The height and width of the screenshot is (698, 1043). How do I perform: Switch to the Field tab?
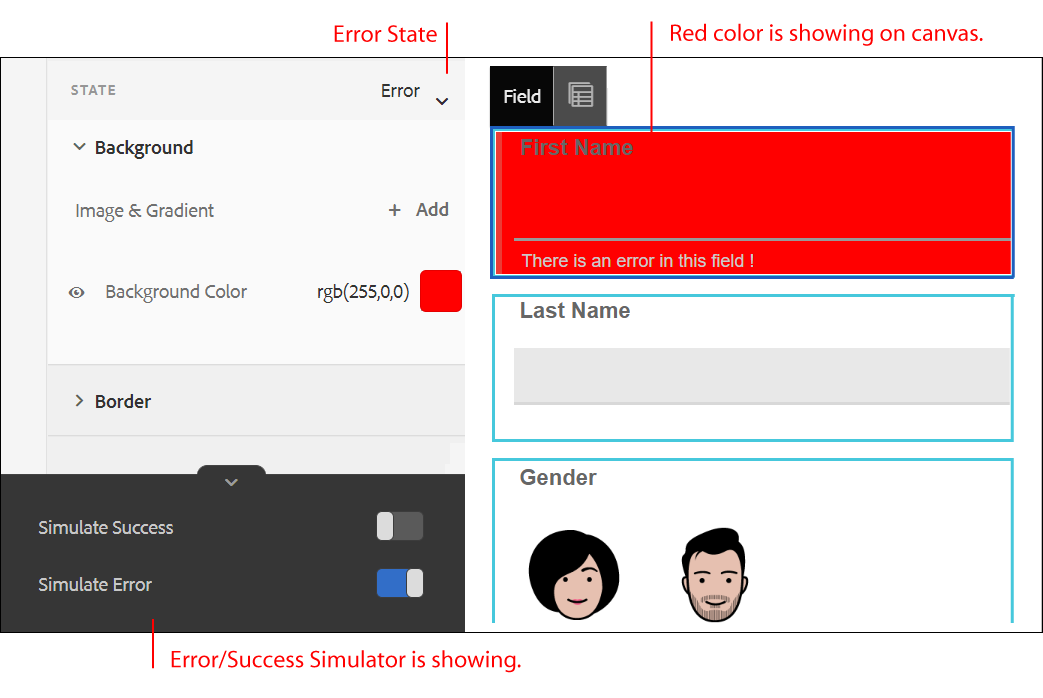coord(521,96)
